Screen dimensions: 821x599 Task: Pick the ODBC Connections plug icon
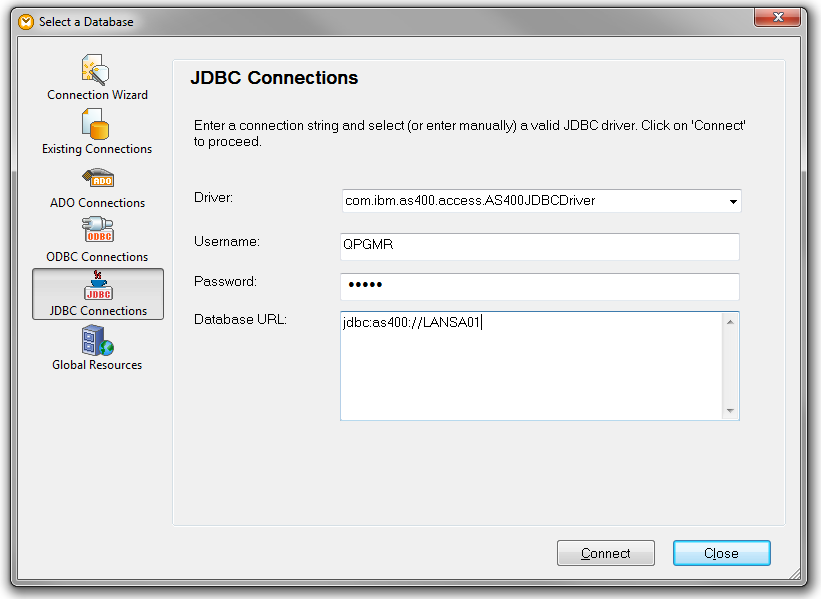click(97, 232)
